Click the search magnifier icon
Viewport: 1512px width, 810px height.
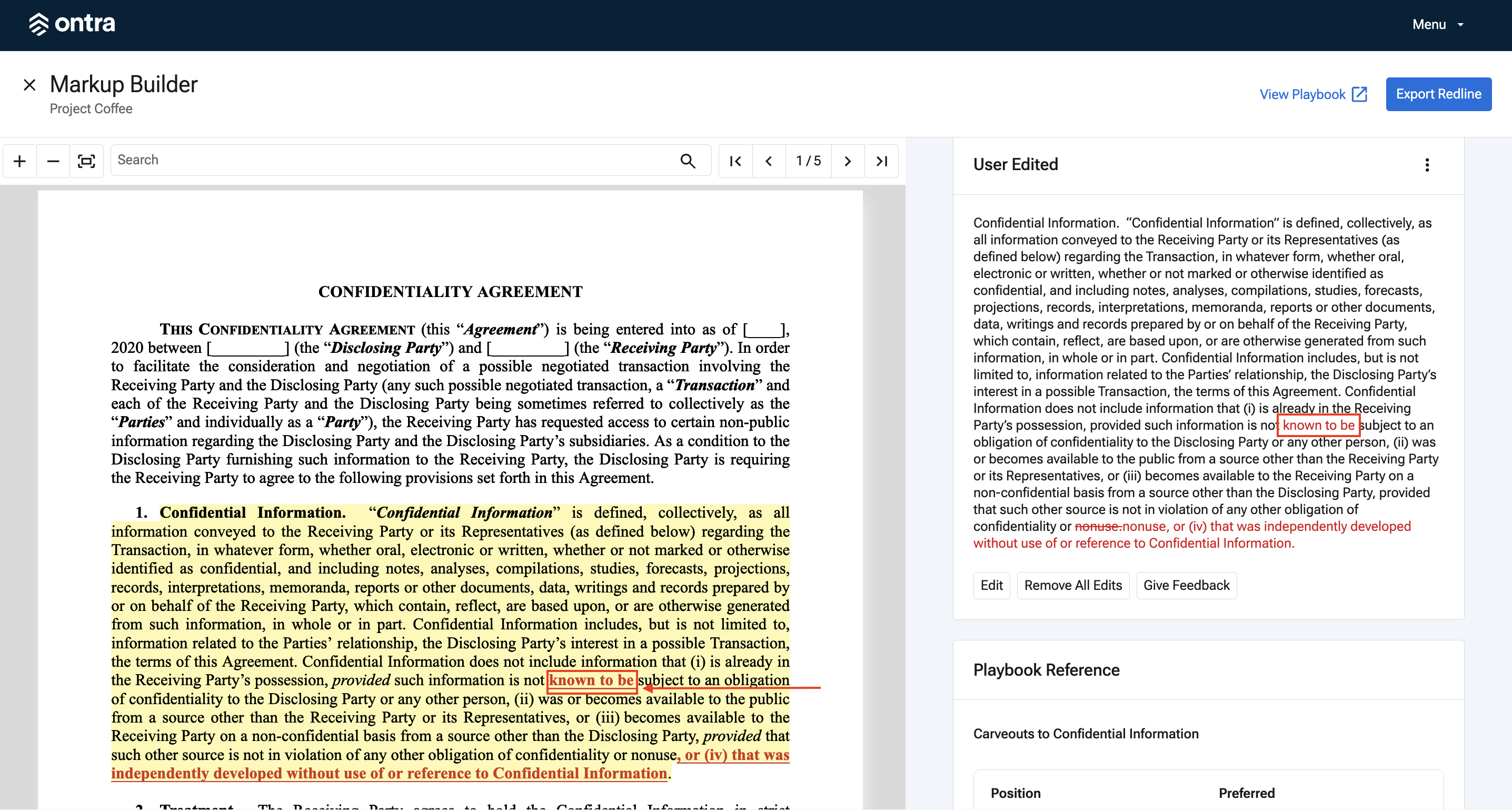tap(688, 160)
